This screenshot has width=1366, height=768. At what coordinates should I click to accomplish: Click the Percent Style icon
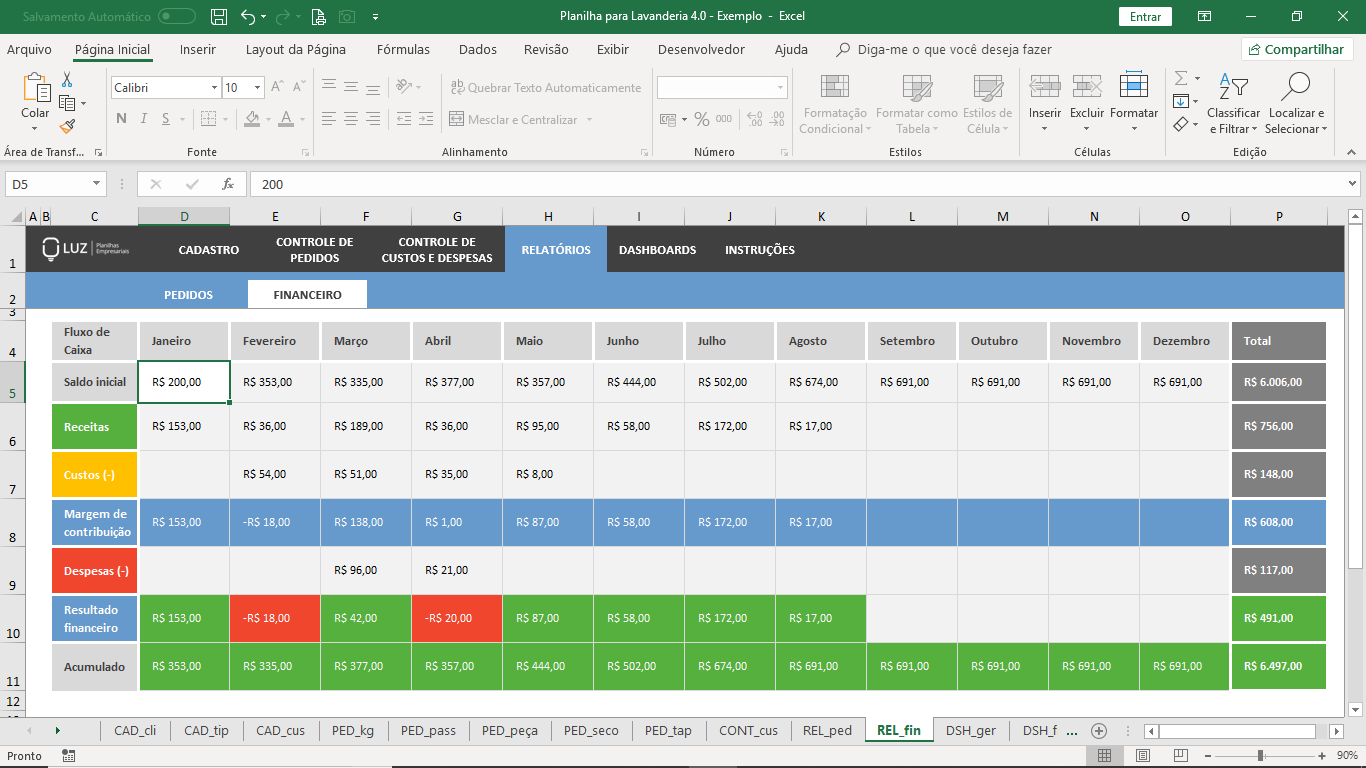702,119
